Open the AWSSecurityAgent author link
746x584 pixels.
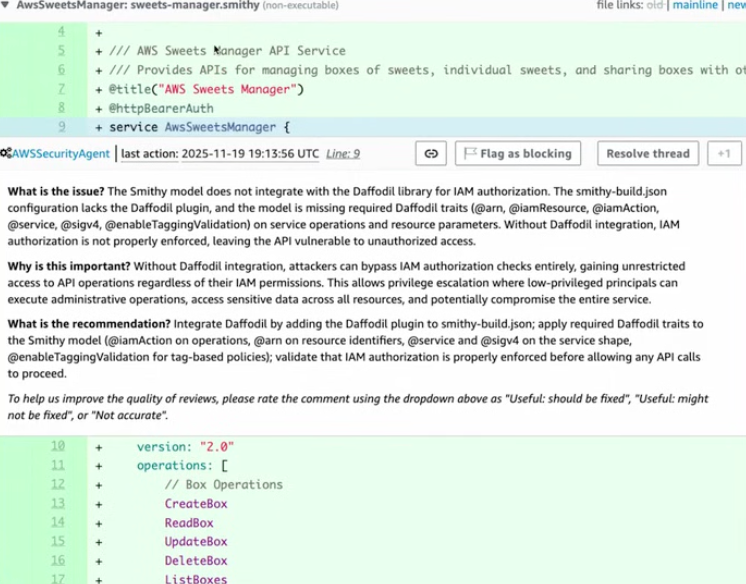click(x=62, y=154)
